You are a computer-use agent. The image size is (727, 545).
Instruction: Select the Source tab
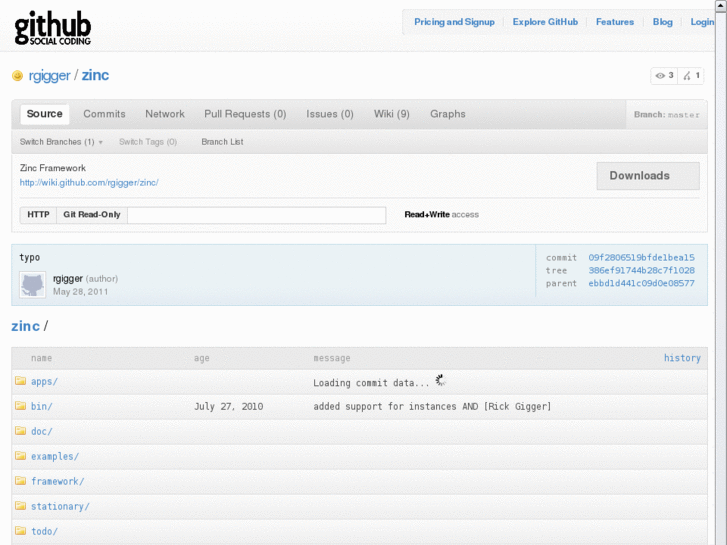tap(45, 114)
